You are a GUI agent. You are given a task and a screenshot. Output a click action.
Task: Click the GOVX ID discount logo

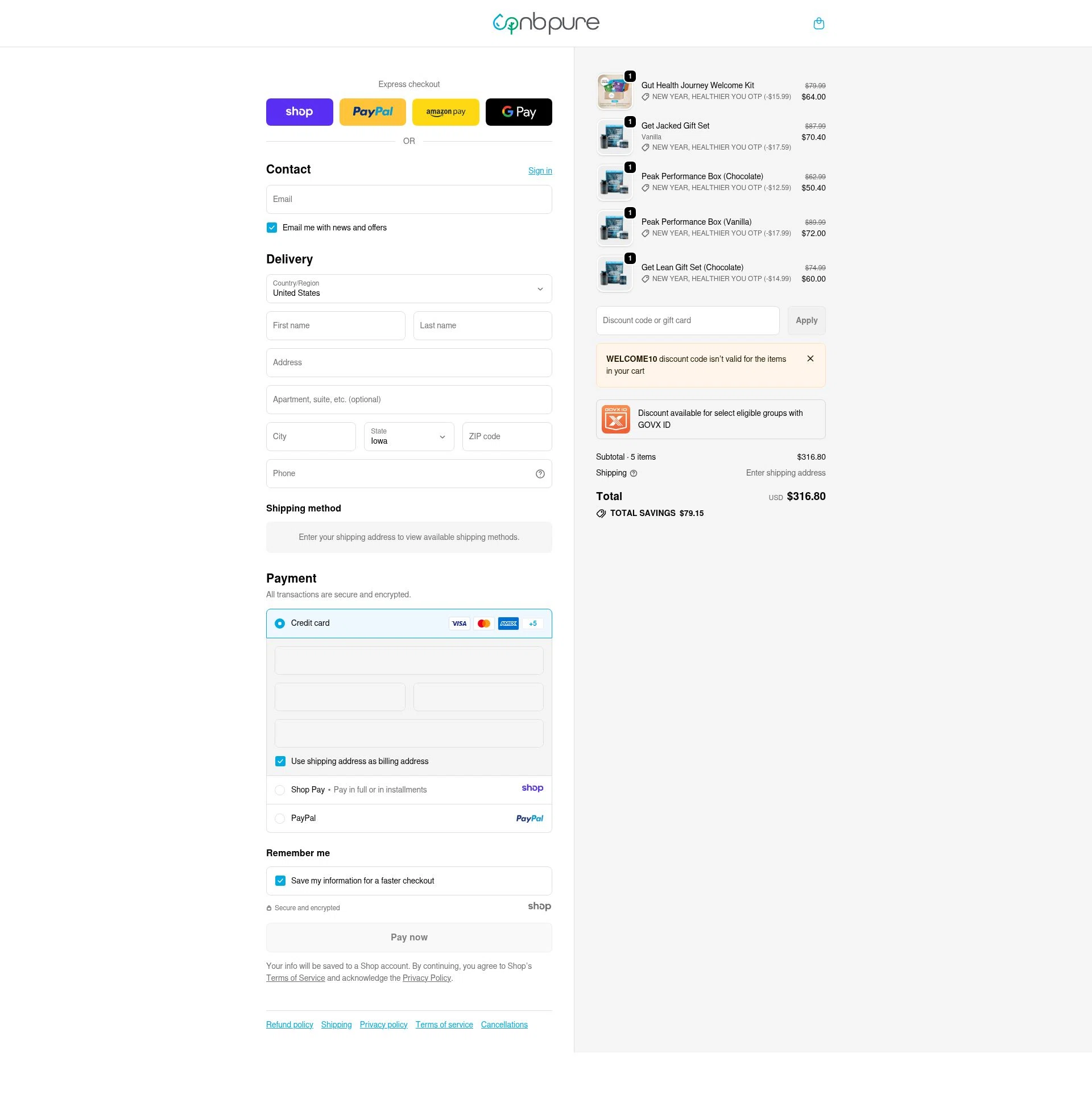click(x=615, y=419)
